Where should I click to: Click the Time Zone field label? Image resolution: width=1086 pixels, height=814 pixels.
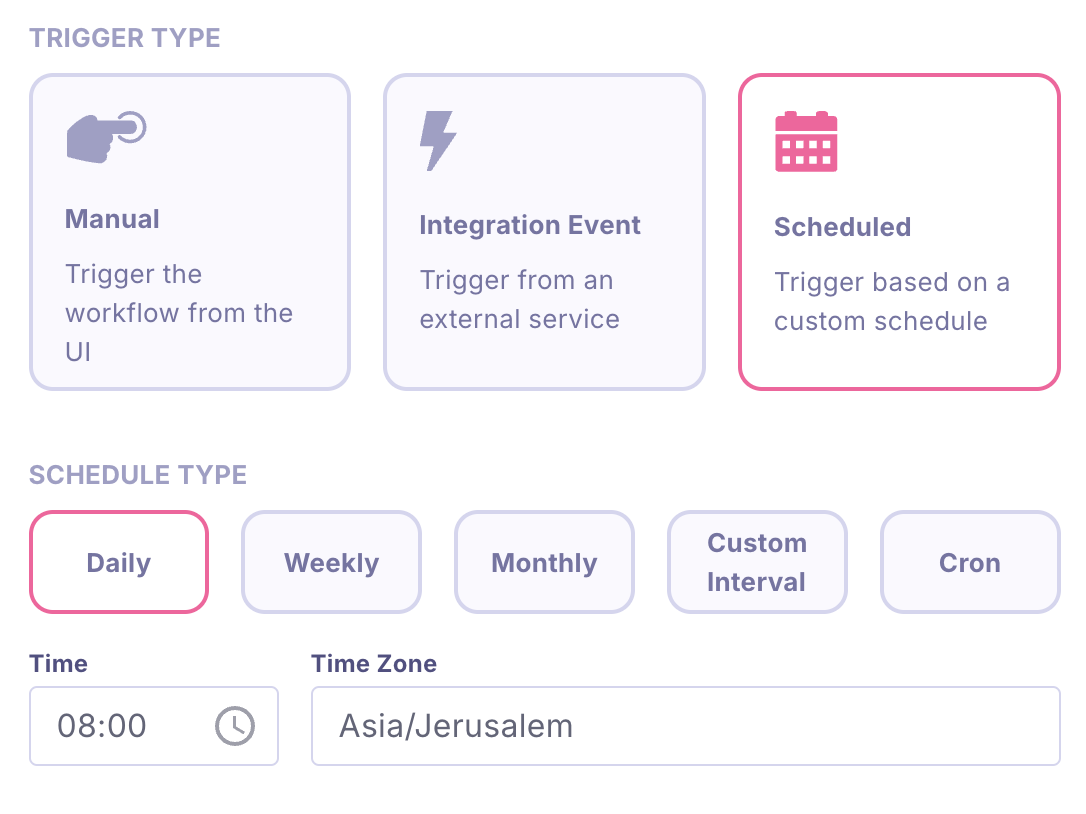coord(374,664)
